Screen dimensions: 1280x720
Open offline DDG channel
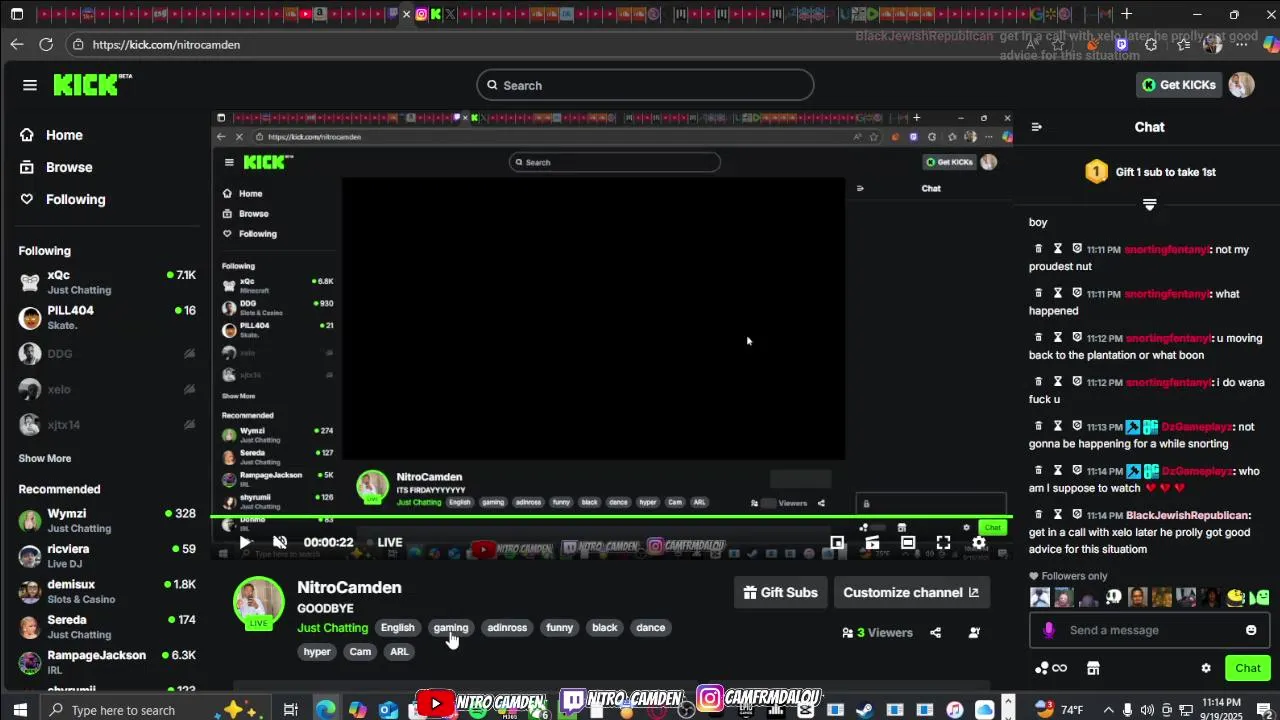pyautogui.click(x=106, y=353)
